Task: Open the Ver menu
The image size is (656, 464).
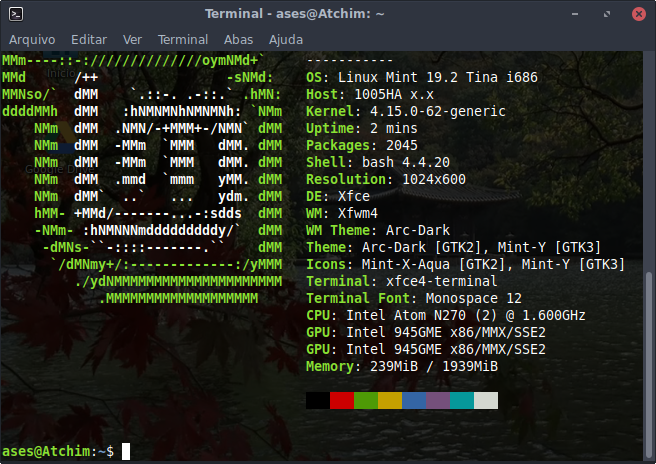Action: pyautogui.click(x=132, y=39)
